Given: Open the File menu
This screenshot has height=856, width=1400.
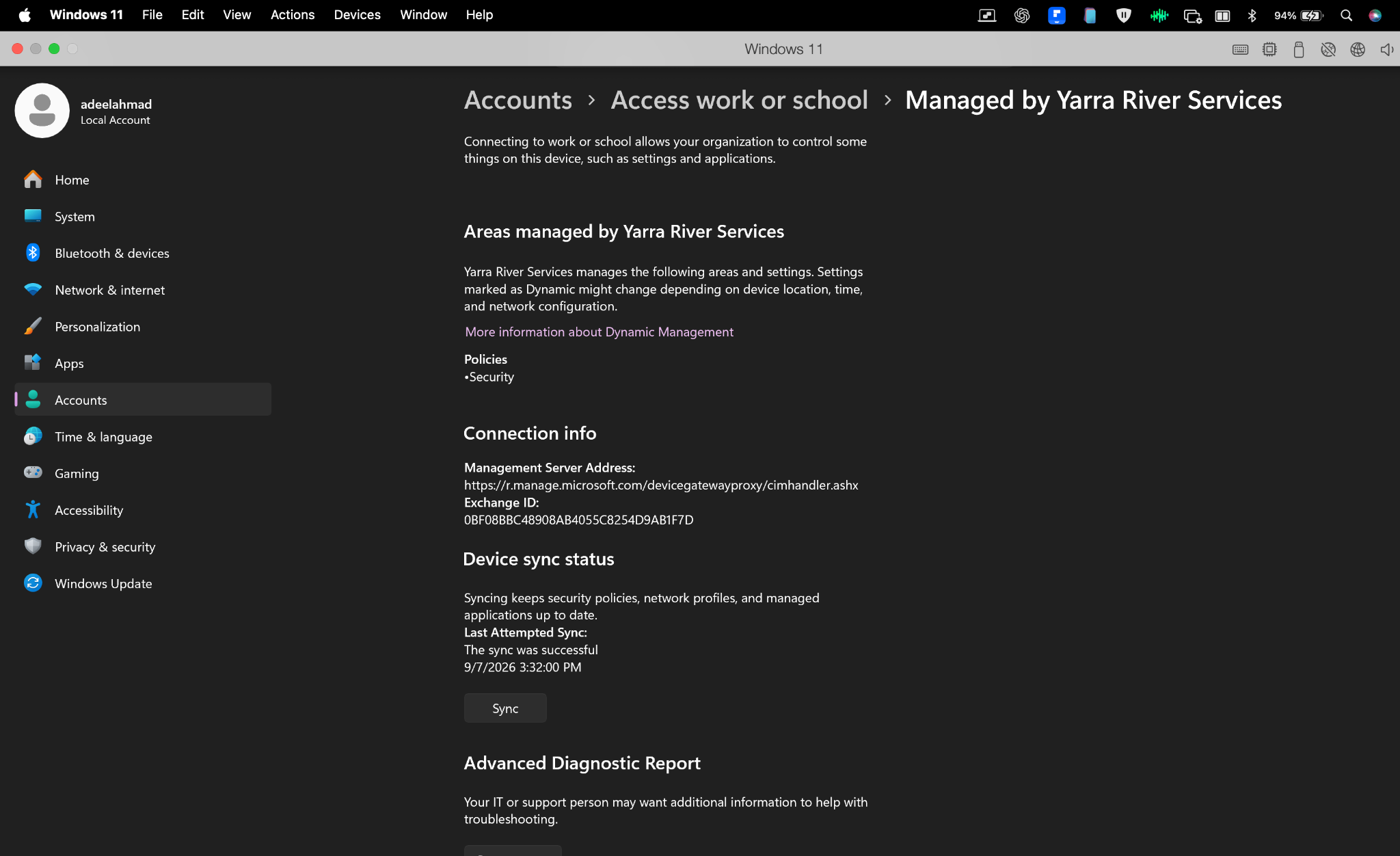Looking at the screenshot, I should (152, 15).
